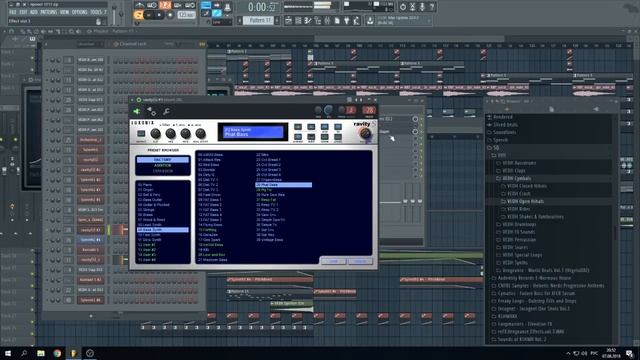The width and height of the screenshot is (640, 360).
Task: Toggle the metronome icon in the top toolbar
Action: click(140, 5)
